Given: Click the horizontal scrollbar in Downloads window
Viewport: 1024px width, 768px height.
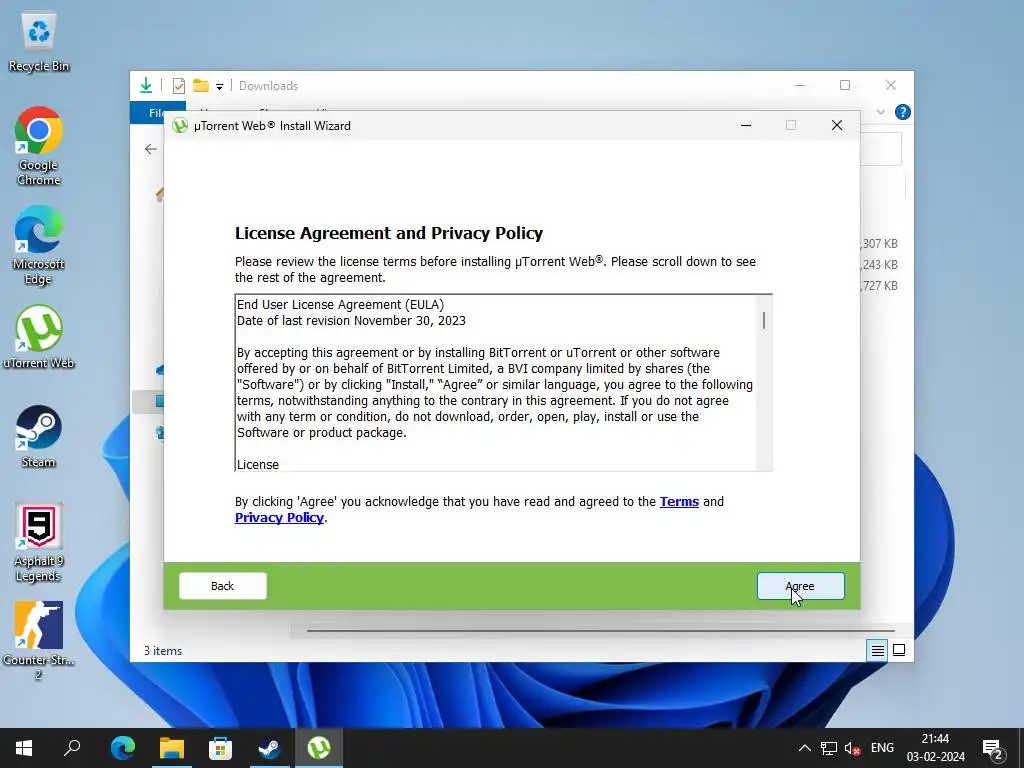Looking at the screenshot, I should (x=600, y=631).
